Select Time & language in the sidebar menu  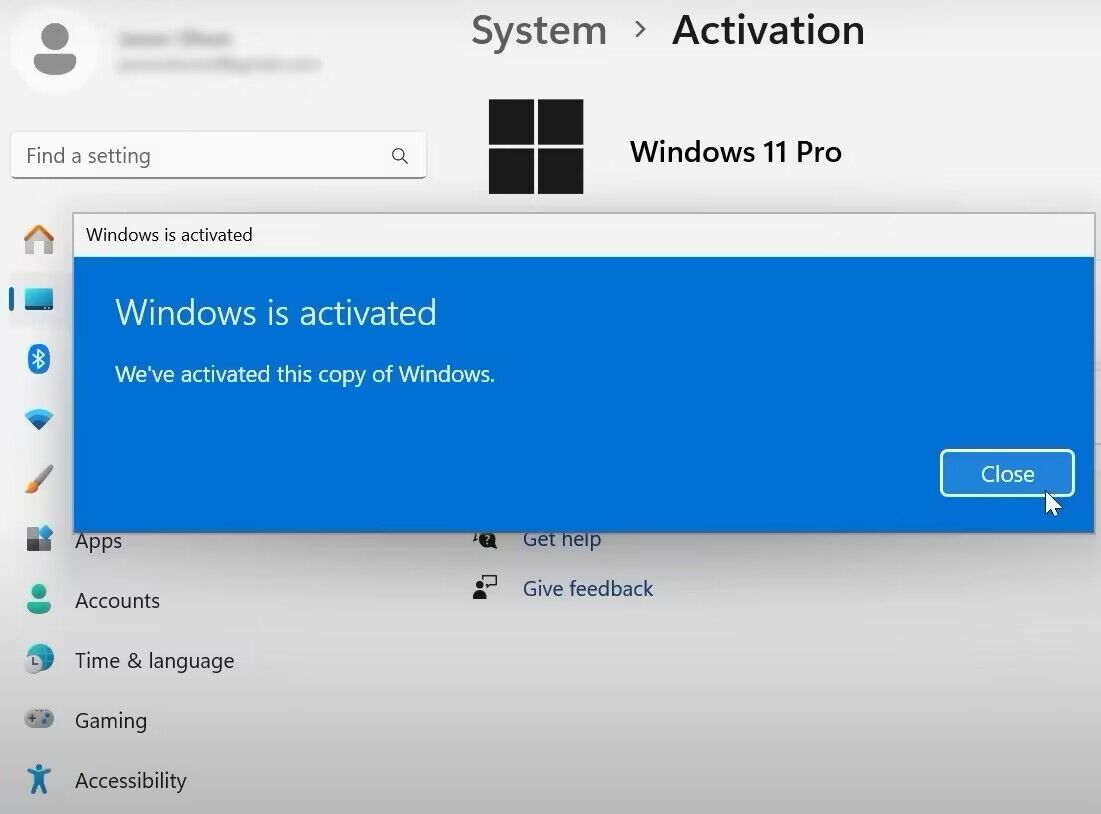pyautogui.click(x=154, y=661)
